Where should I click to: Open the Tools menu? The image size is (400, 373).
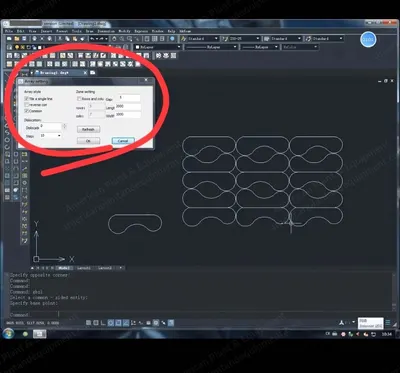tap(77, 31)
